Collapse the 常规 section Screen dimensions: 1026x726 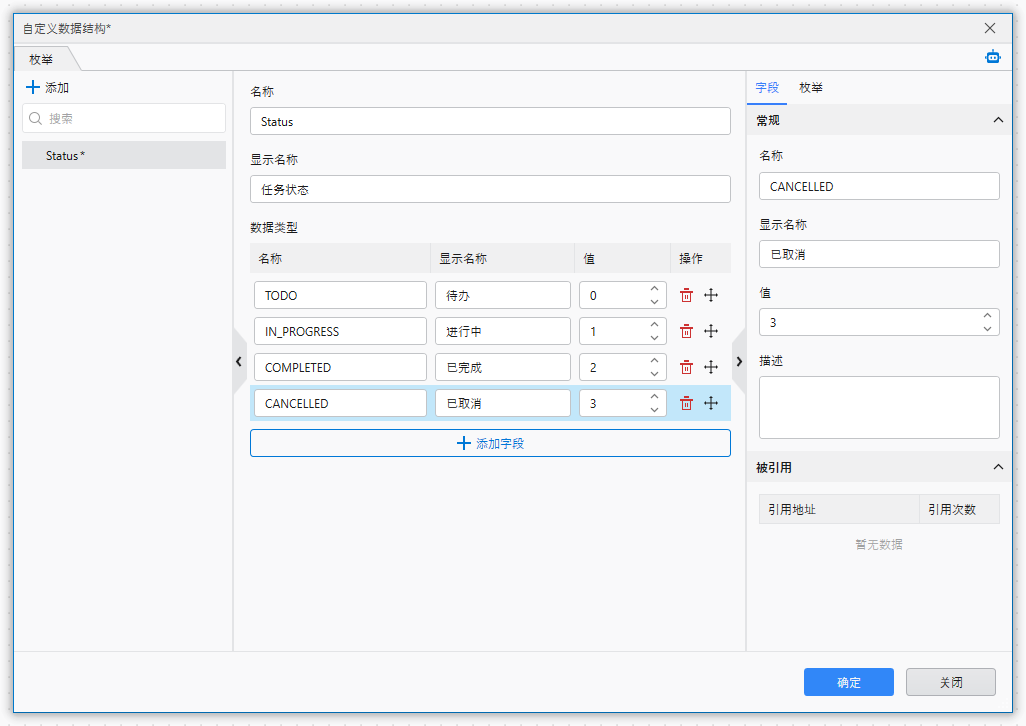tap(997, 120)
